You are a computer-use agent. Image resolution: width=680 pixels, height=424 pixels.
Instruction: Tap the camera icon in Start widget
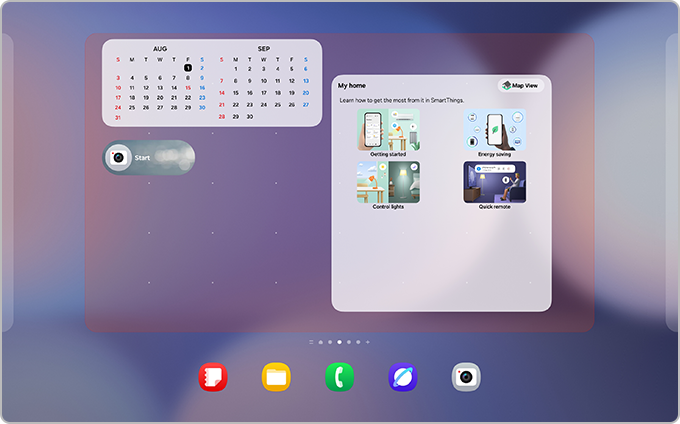(x=118, y=158)
